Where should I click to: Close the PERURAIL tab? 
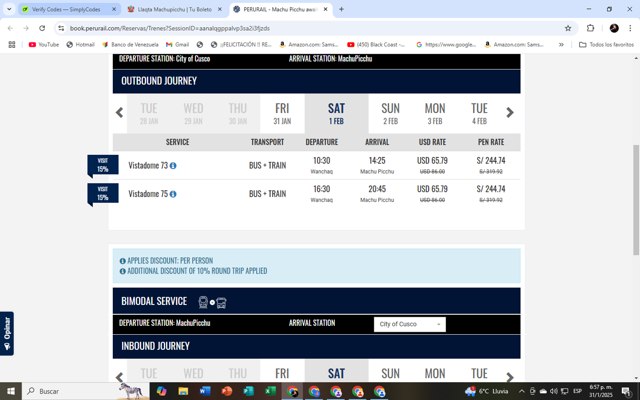coord(325,9)
